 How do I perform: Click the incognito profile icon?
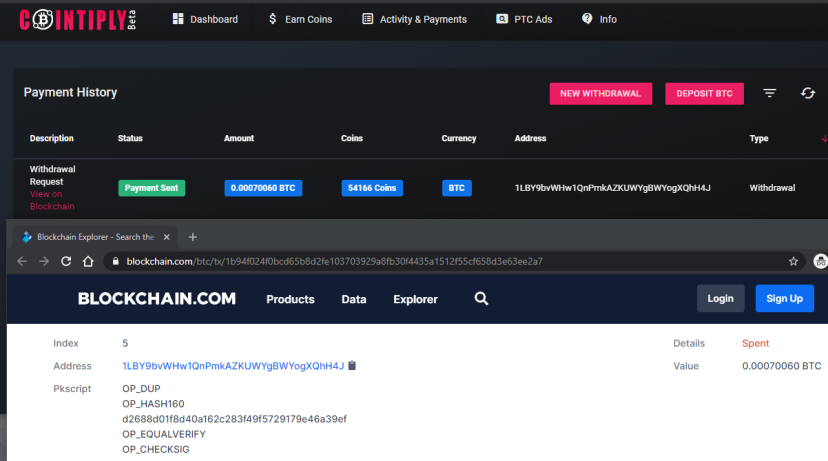click(x=821, y=261)
